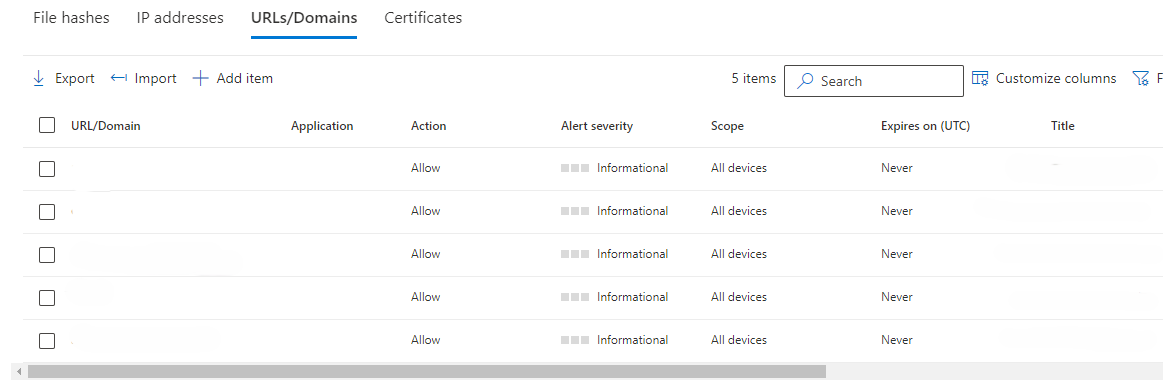Check the last row checkbox

(x=47, y=341)
